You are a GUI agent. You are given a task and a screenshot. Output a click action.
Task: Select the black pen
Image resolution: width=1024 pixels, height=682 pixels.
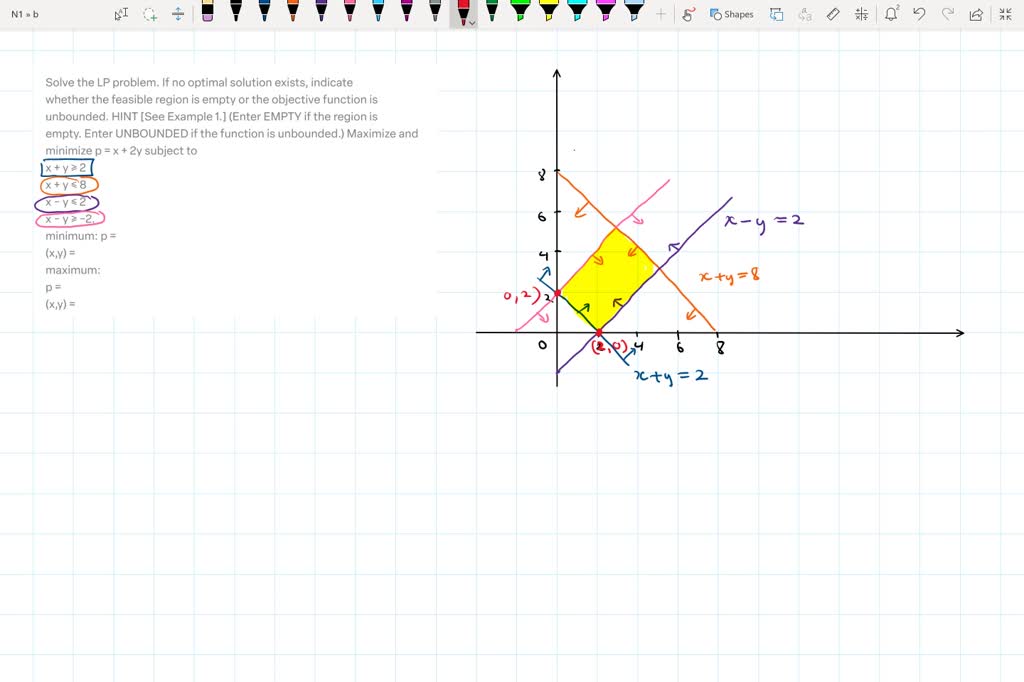[236, 11]
